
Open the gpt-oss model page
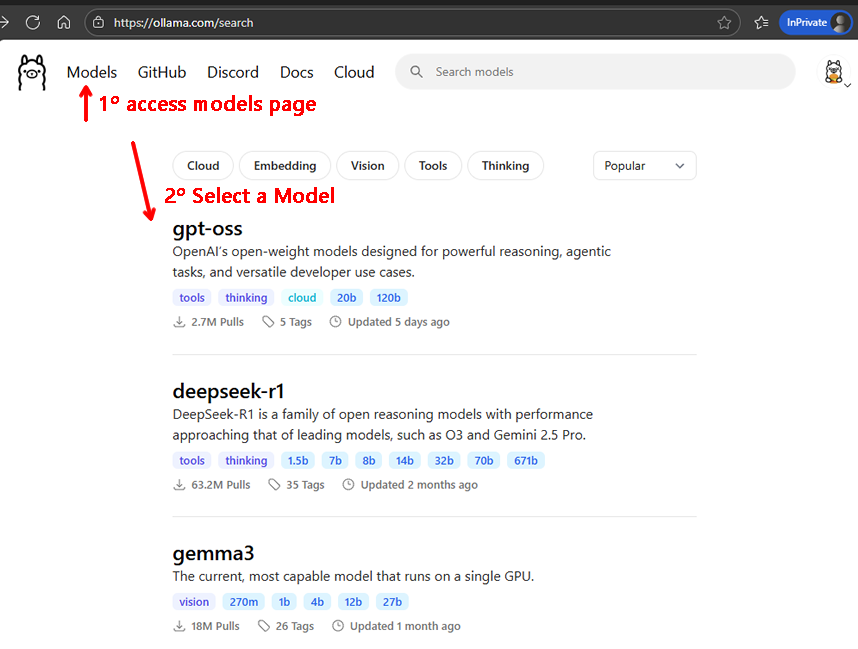click(207, 229)
